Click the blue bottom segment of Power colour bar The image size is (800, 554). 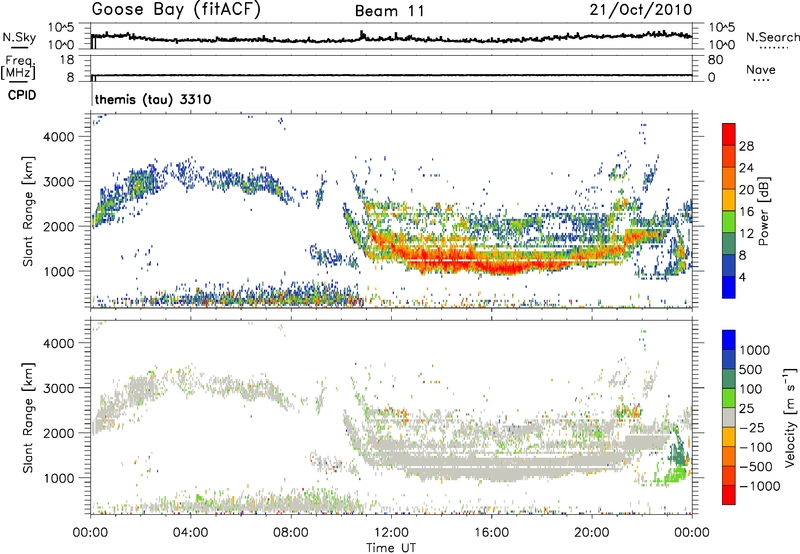coord(729,287)
